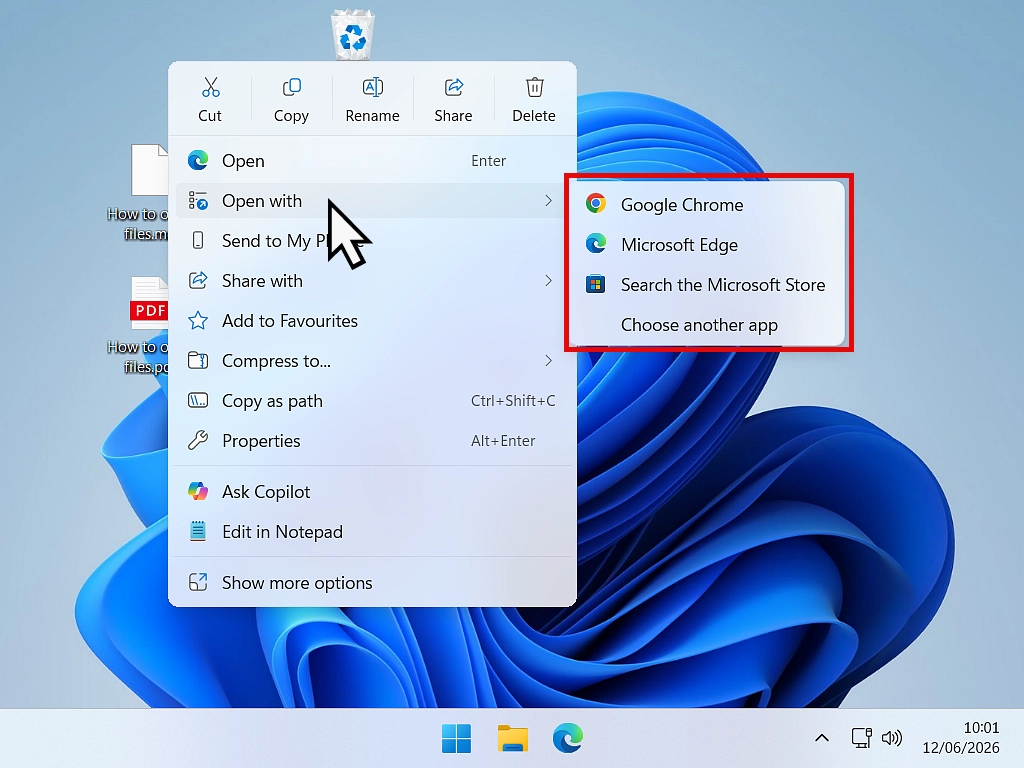Click the phone icon beside Send to My Phone

coord(198,240)
